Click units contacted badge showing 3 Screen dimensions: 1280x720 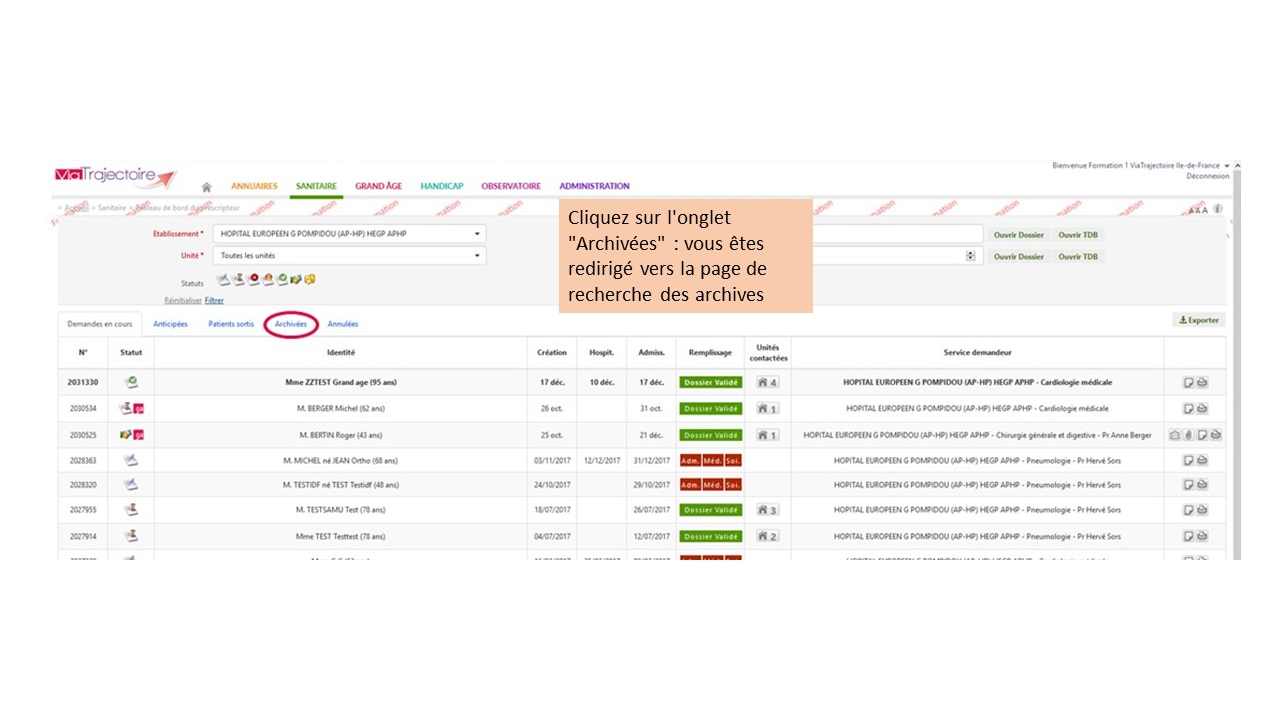(x=767, y=510)
